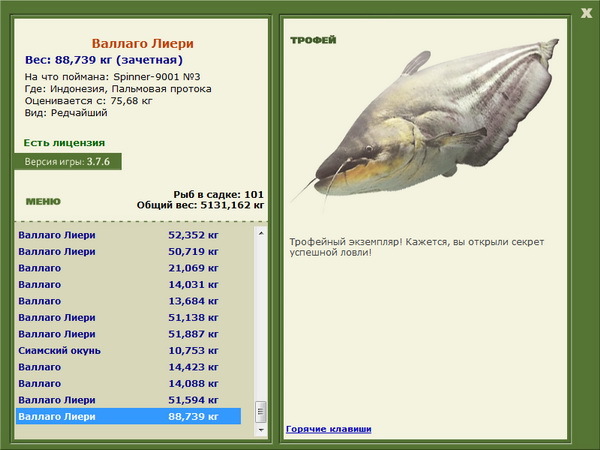Click the Трофейный экземпляр message text
Viewport: 600px width, 450px height.
pos(417,247)
